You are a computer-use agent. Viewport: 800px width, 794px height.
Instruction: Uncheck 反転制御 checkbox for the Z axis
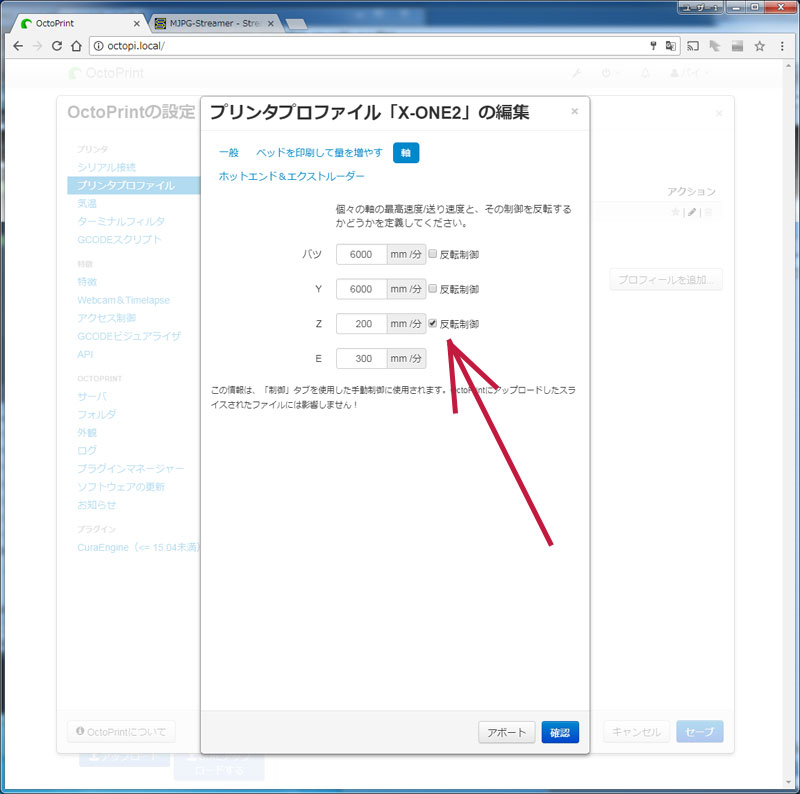[x=432, y=323]
